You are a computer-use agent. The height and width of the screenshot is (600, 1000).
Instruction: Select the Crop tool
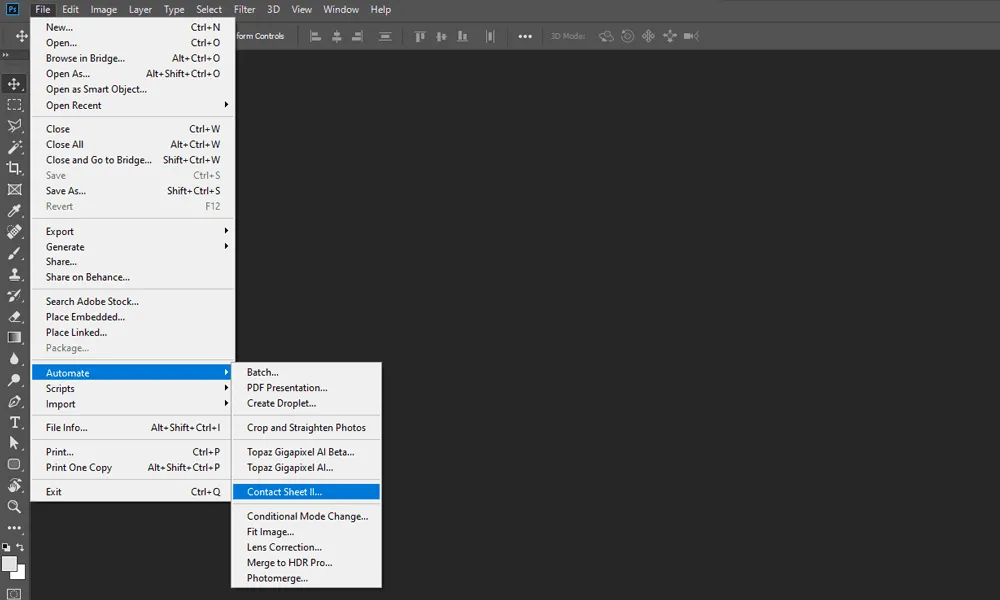tap(14, 168)
